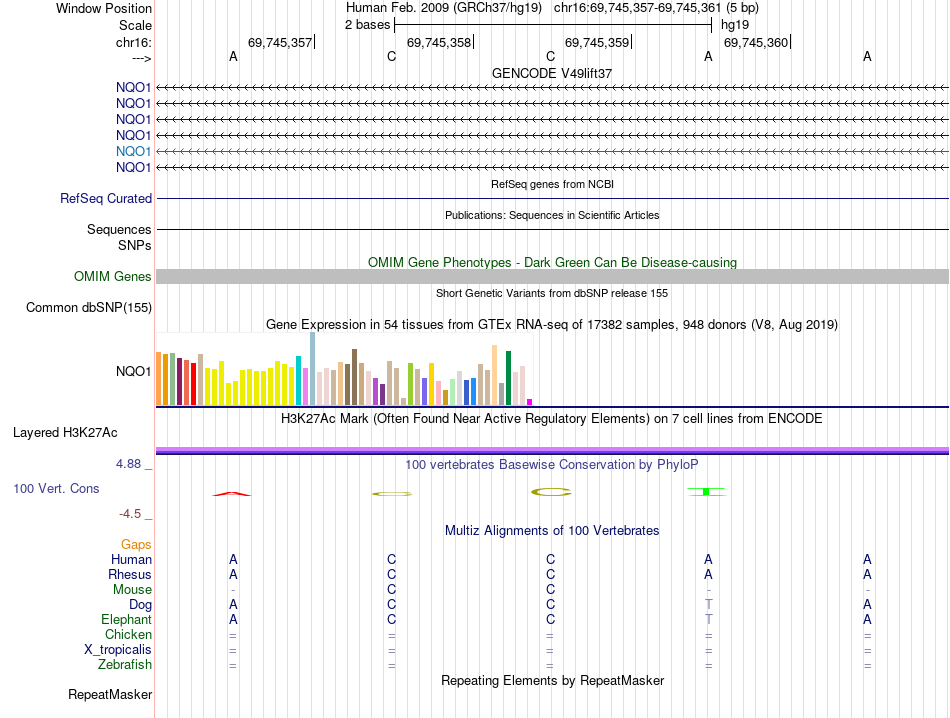Click the tallest gray-blue GTEx expression bar

point(313,368)
